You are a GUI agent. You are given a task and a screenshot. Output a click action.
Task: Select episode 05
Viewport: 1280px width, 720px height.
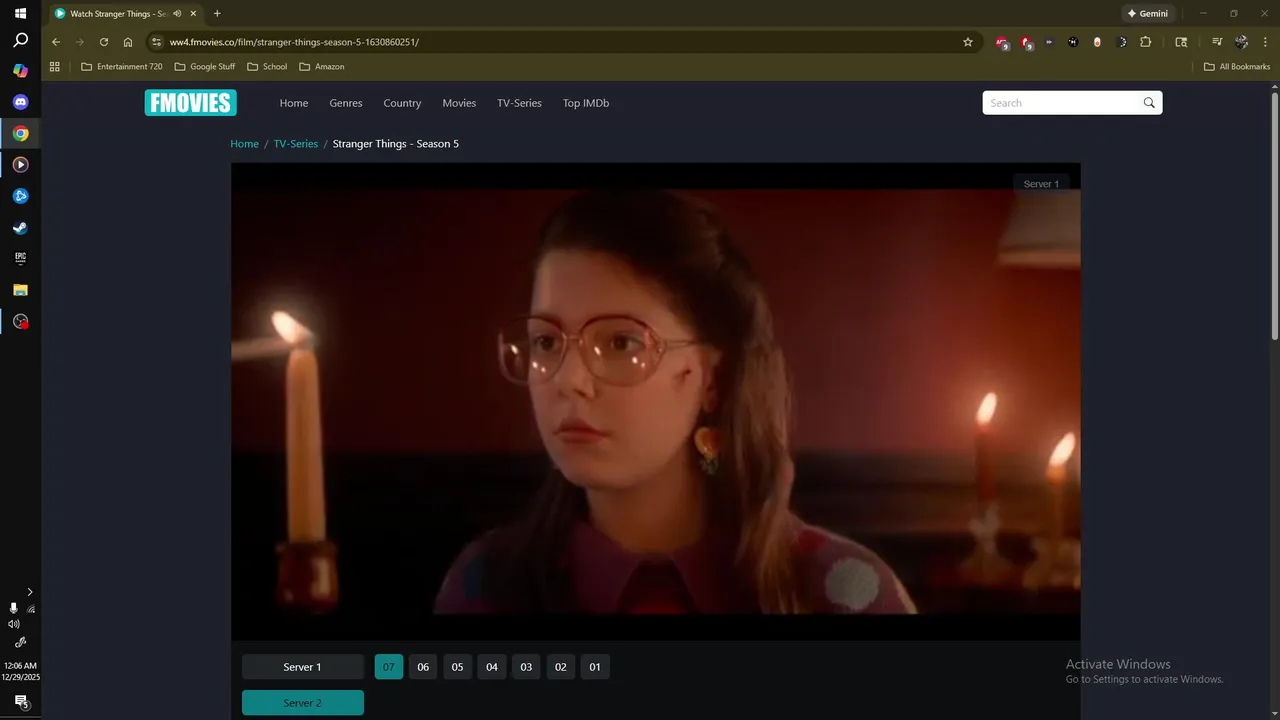pos(457,667)
